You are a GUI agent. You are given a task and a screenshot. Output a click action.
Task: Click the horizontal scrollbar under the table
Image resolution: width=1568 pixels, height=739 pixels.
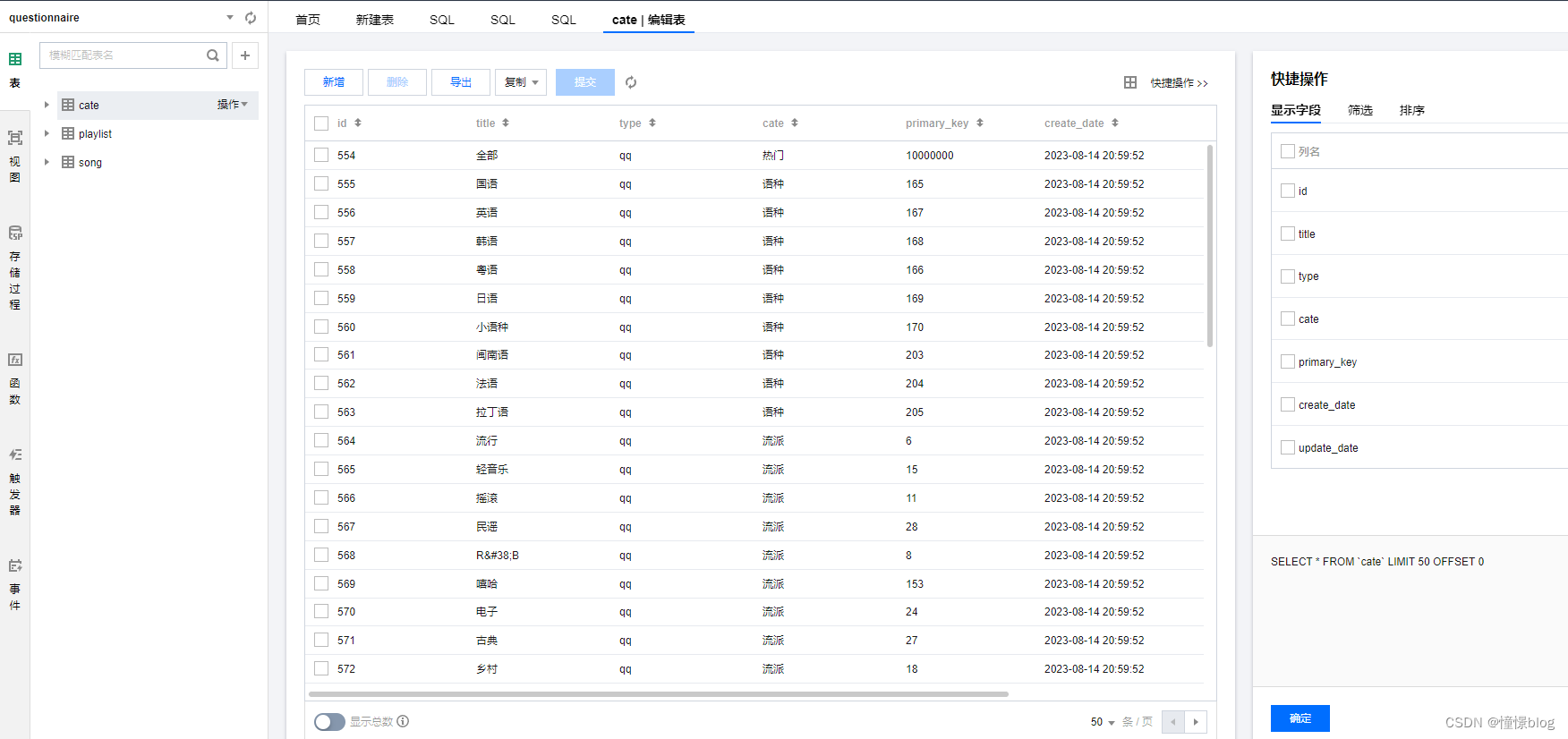(x=659, y=694)
